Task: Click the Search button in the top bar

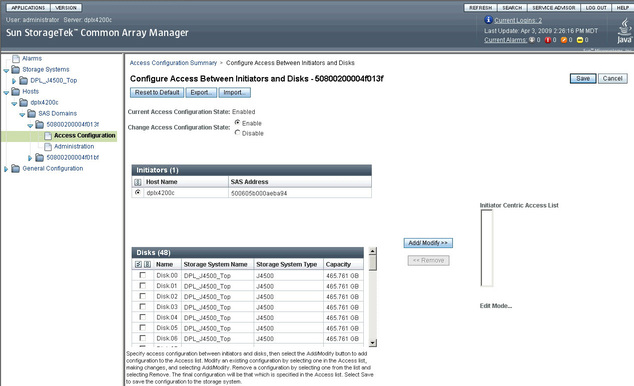Action: (512, 8)
